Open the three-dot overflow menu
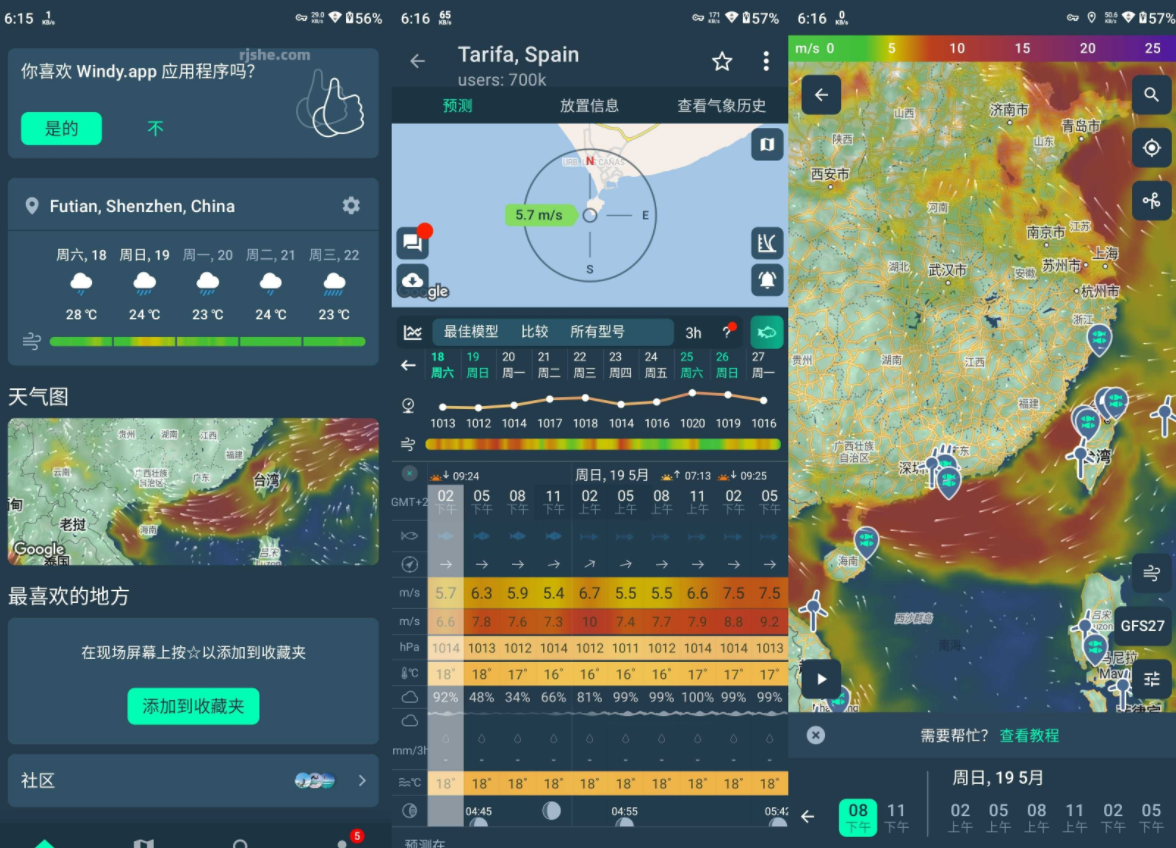Screen dimensions: 1176x848 tap(766, 61)
